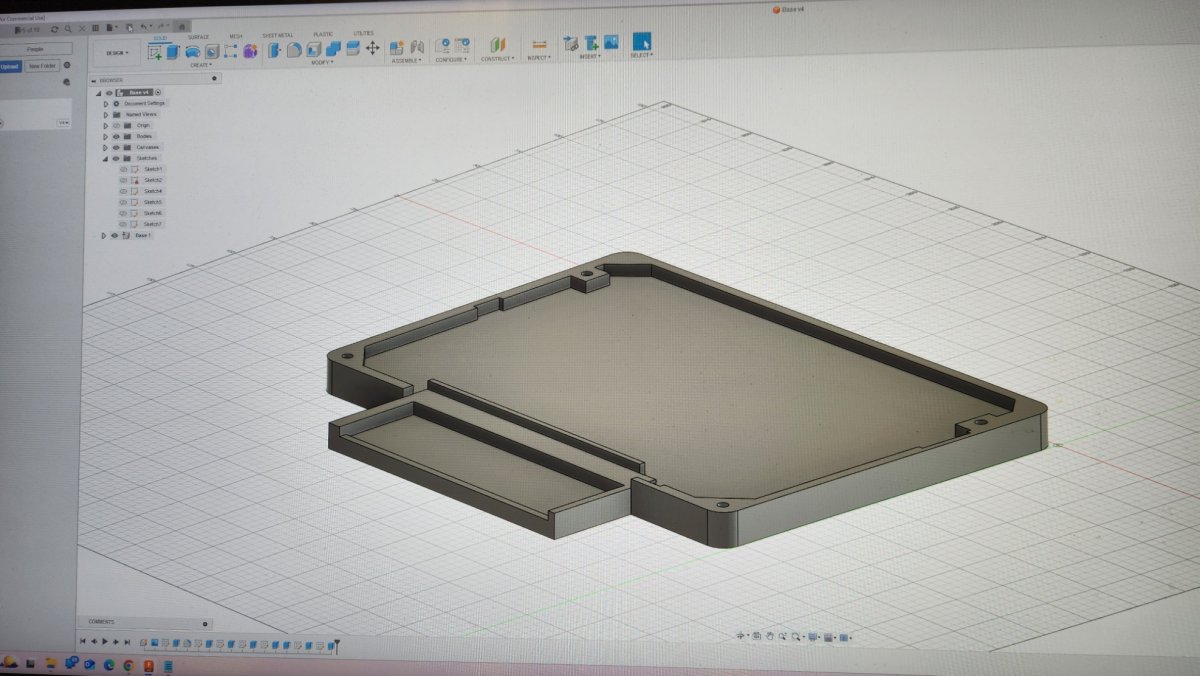Show Sketch1 with its eye icon
Image resolution: width=1200 pixels, height=676 pixels.
[x=124, y=169]
